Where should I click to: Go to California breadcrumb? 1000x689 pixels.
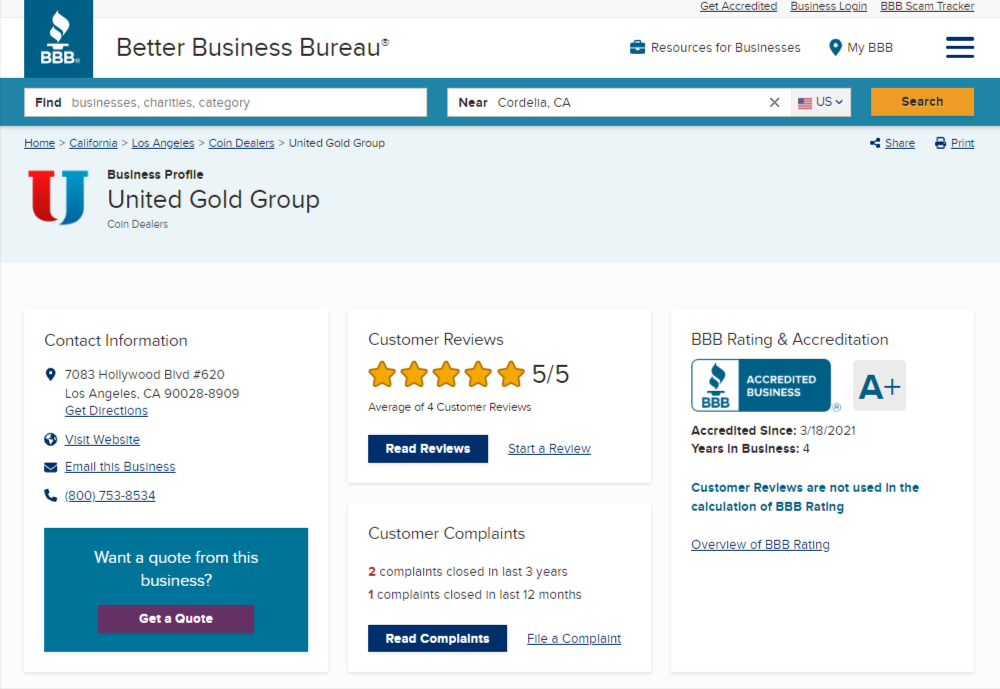(x=93, y=143)
